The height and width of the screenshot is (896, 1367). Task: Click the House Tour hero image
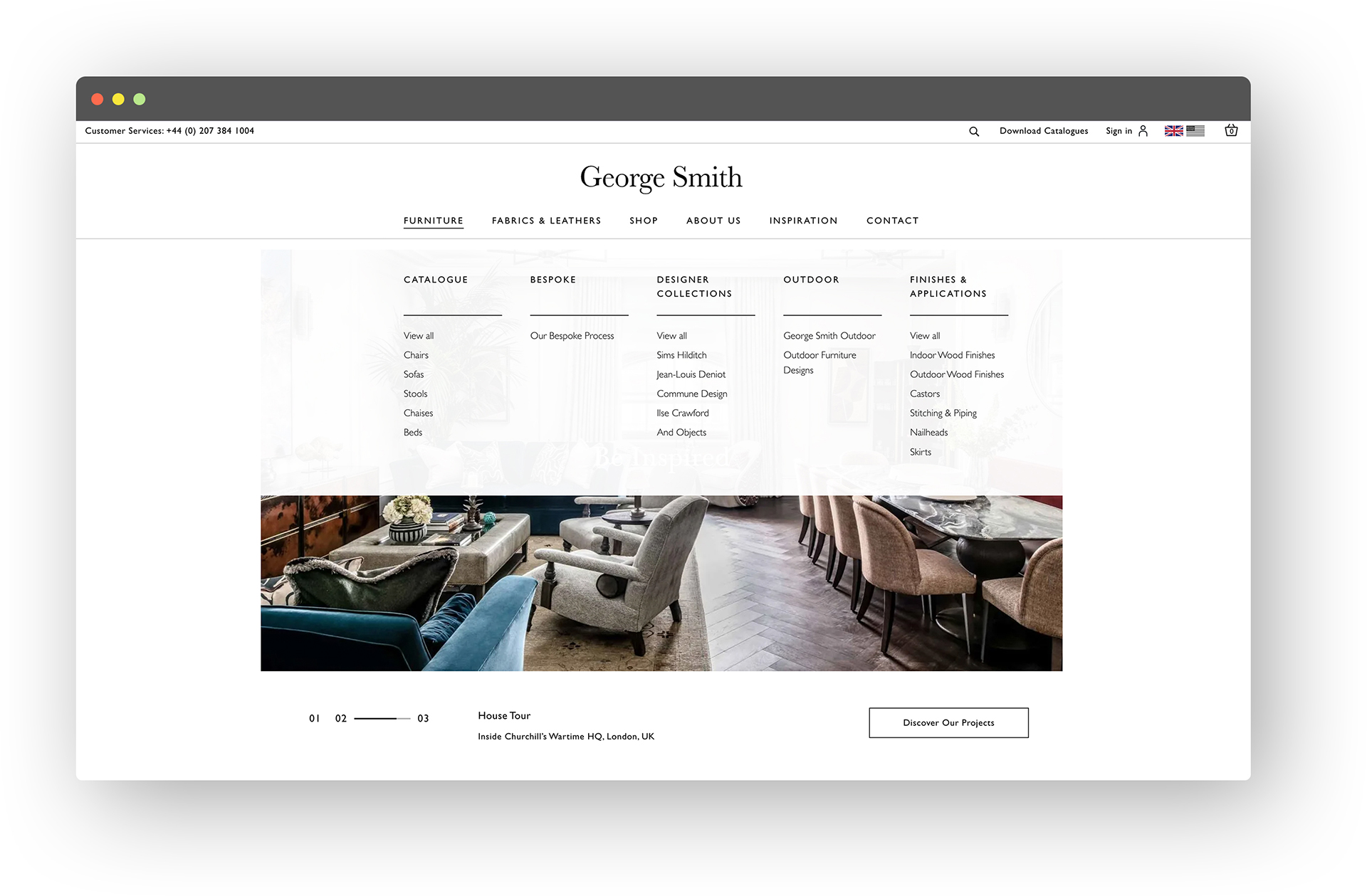pyautogui.click(x=661, y=584)
